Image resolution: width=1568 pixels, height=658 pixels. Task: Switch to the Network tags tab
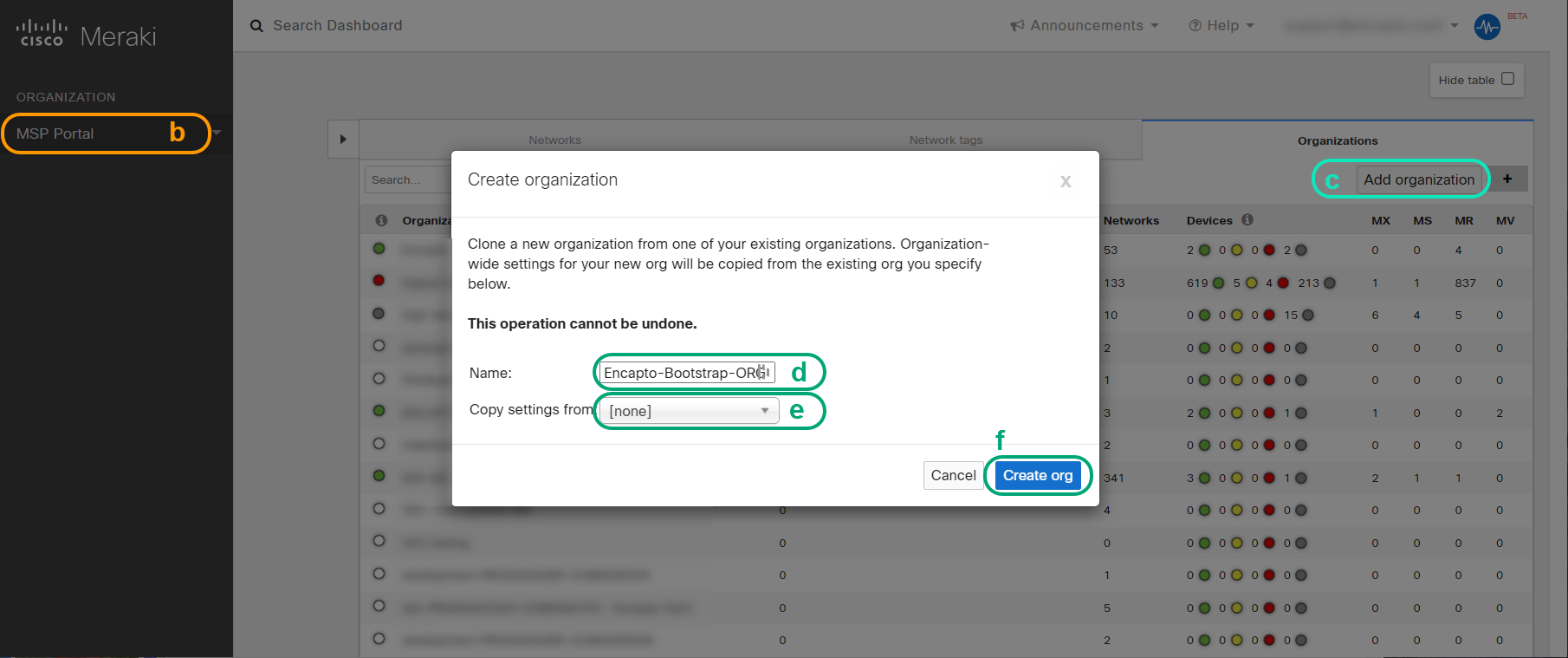(946, 140)
